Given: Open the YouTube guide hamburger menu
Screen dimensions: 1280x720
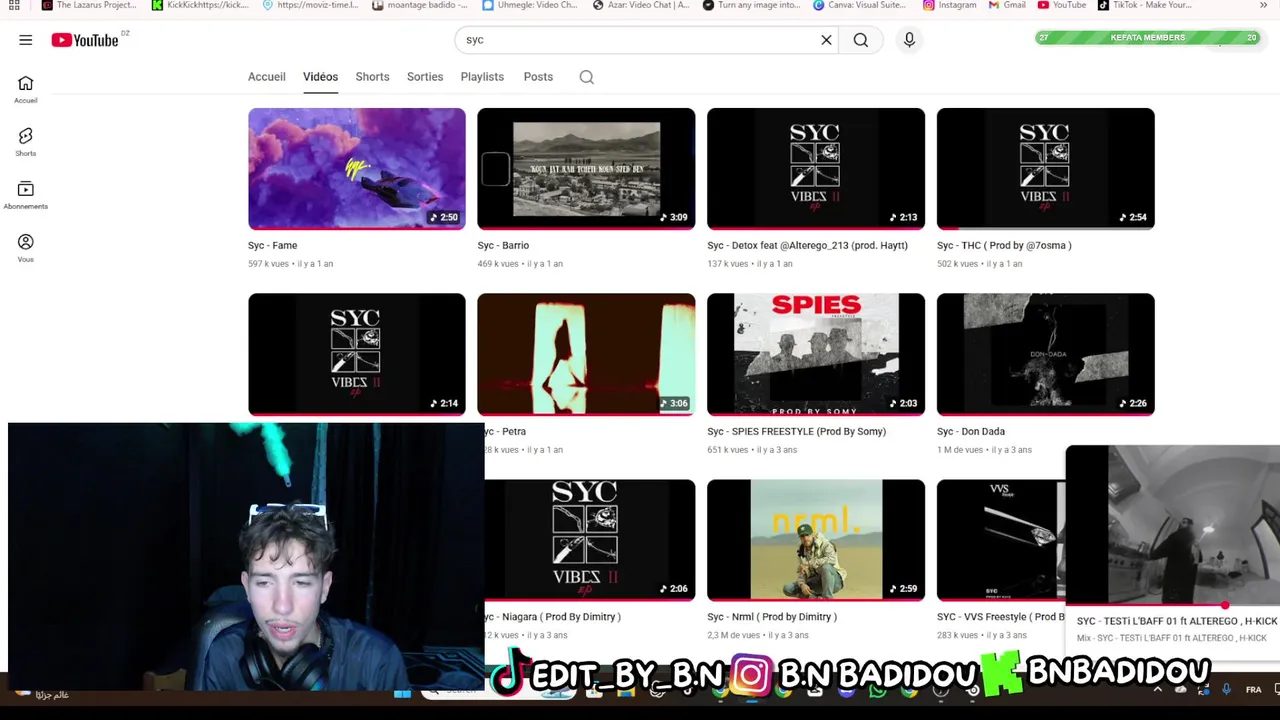Looking at the screenshot, I should [26, 40].
